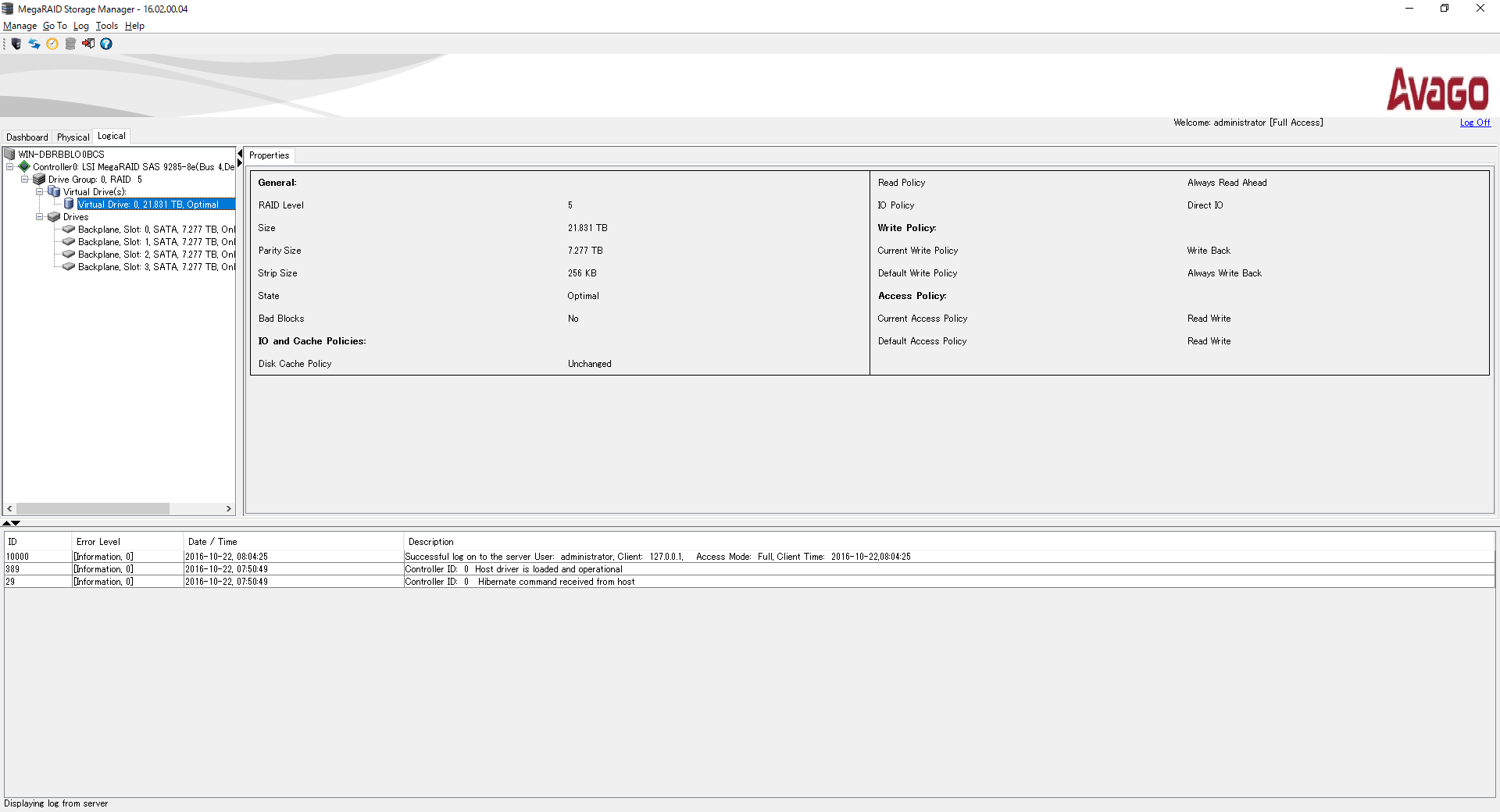Click the Backplane Slot 3 drive icon
This screenshot has width=1500, height=812.
click(69, 267)
